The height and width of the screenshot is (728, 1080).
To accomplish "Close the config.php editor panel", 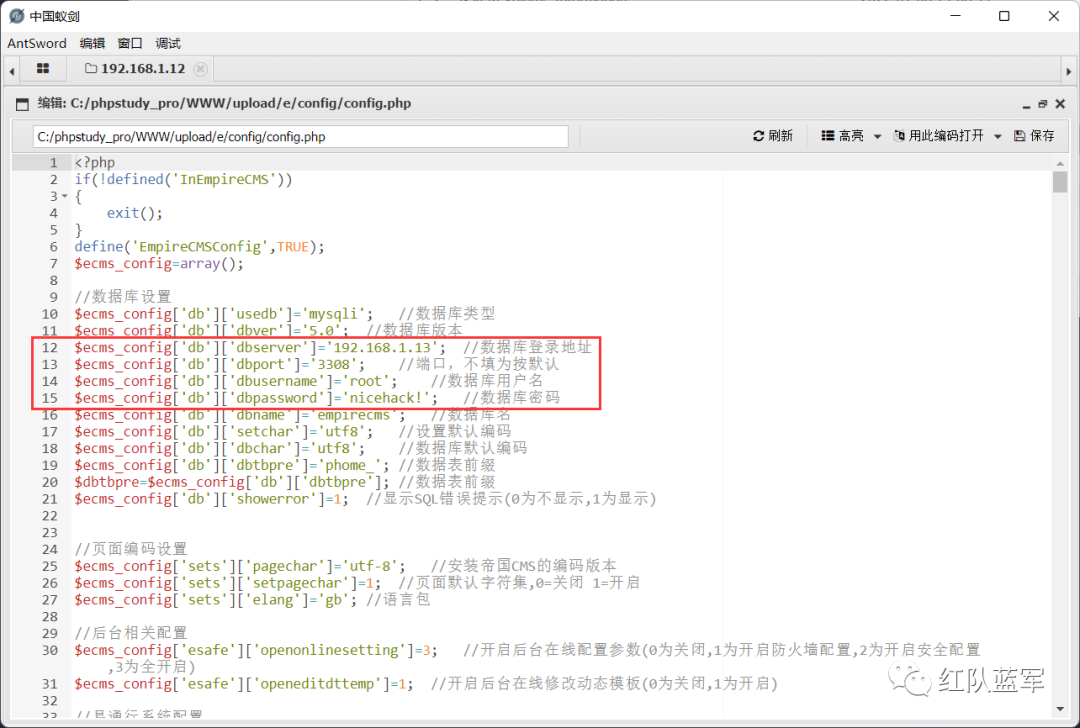I will pyautogui.click(x=1060, y=104).
